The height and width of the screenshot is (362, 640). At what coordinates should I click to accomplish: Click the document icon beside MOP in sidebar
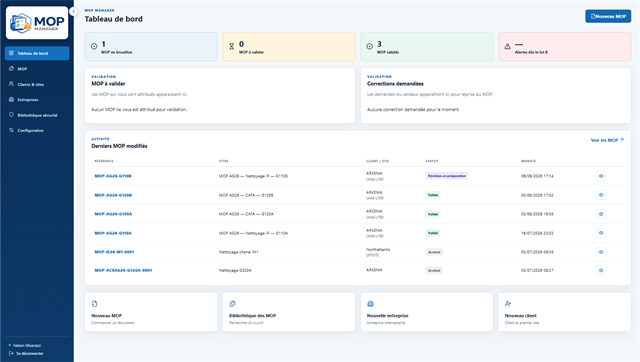tap(11, 68)
